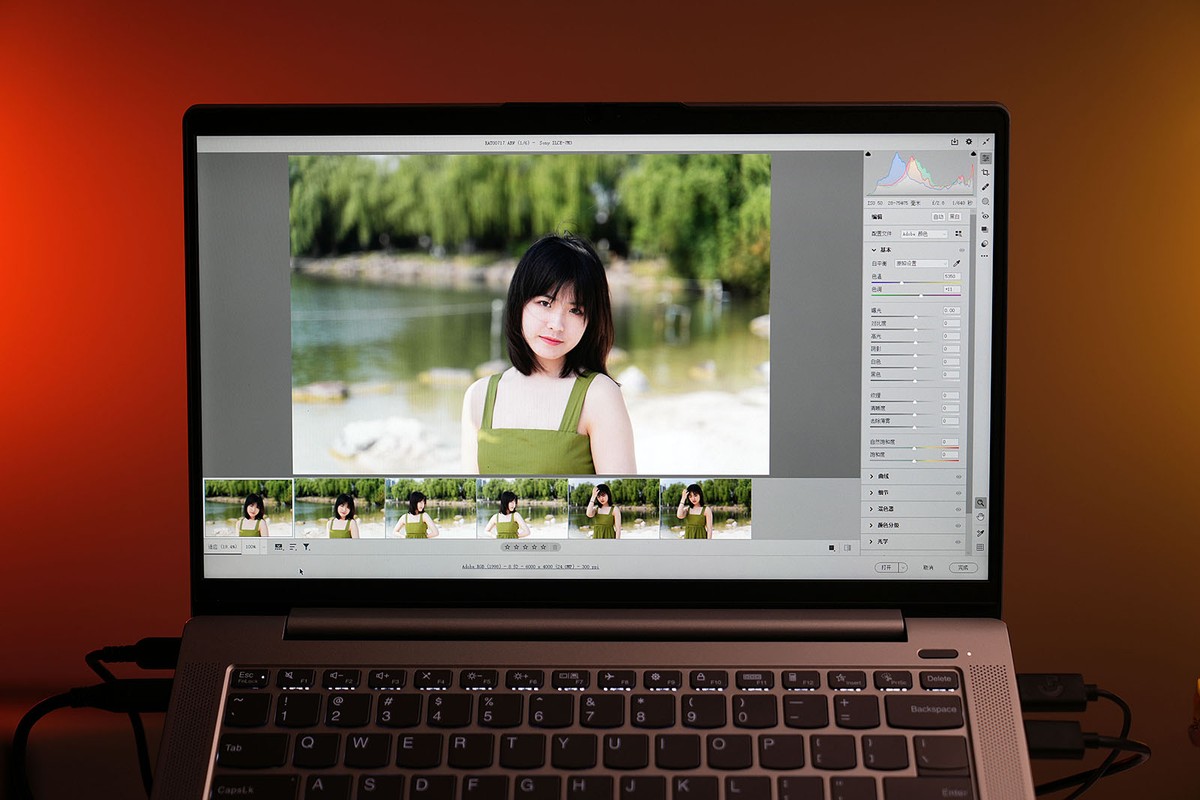Expand the 混色器 panel
1200x800 pixels.
(x=871, y=509)
